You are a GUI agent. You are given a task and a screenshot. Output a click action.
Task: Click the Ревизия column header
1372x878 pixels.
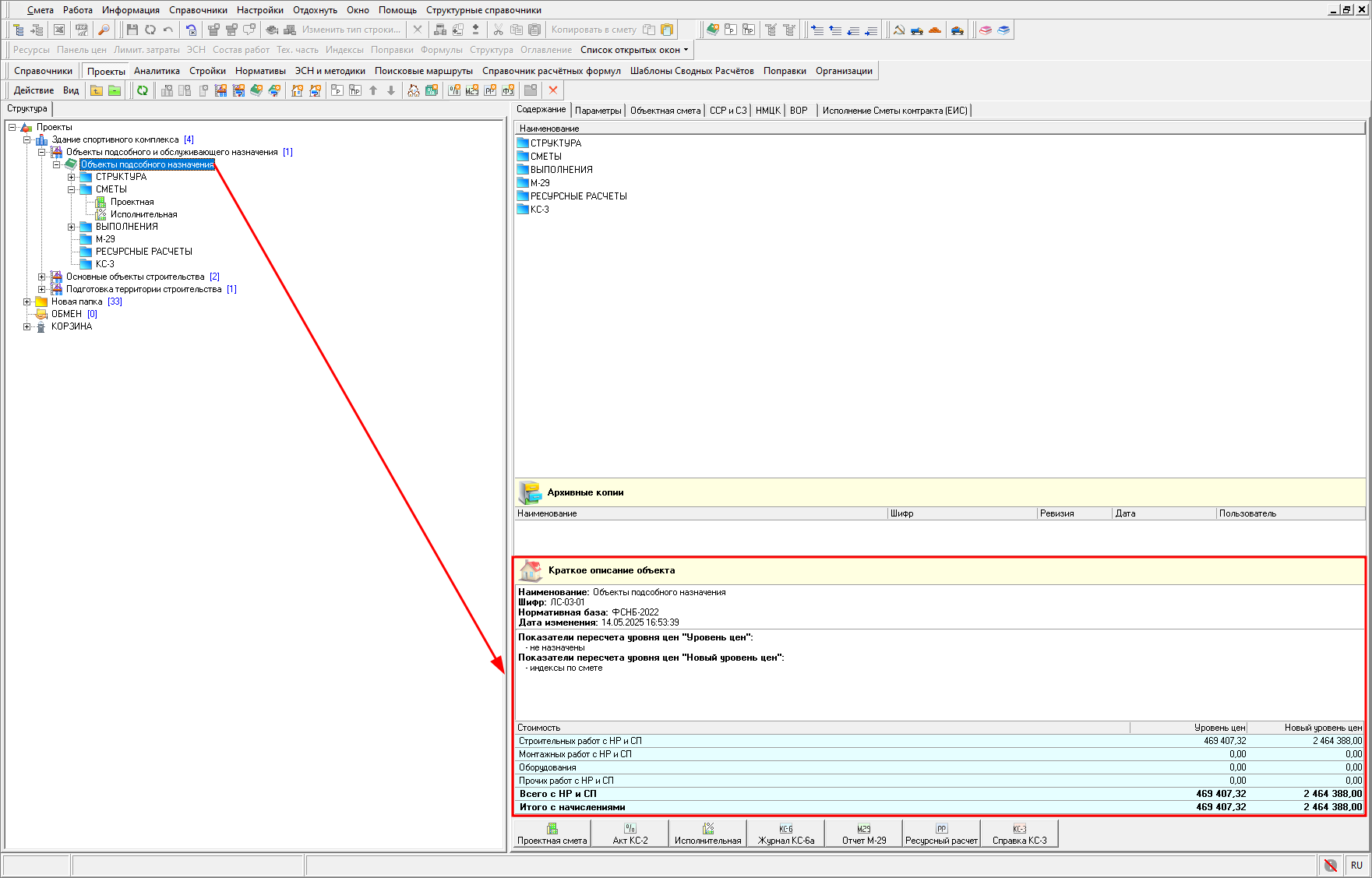click(x=1074, y=513)
